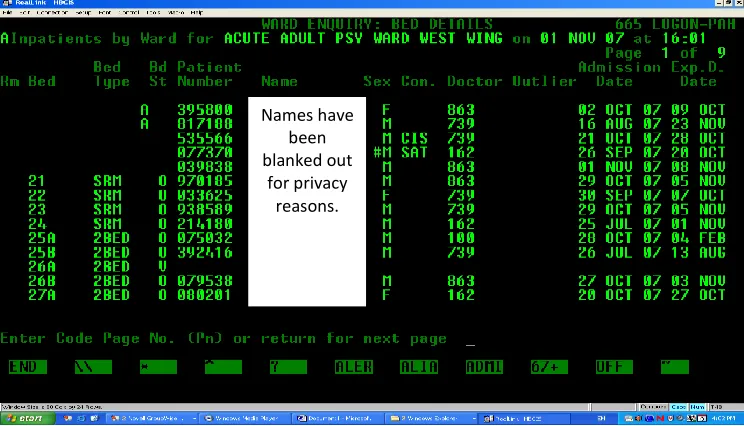Click the ALER function key button
The width and height of the screenshot is (744, 426).
[353, 367]
